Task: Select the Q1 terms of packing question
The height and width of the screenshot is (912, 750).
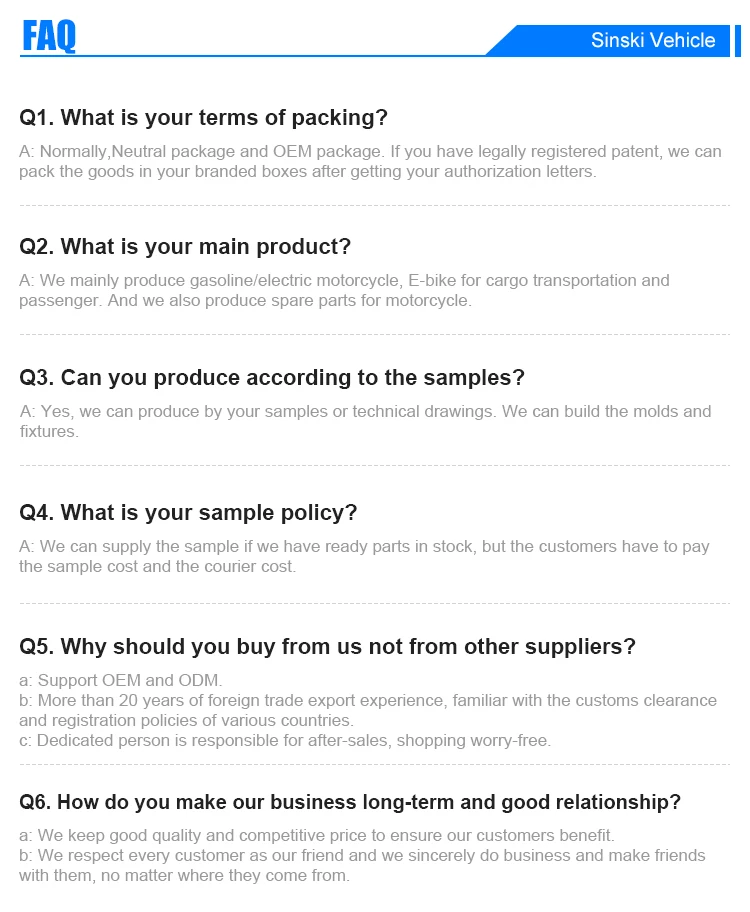Action: tap(204, 118)
